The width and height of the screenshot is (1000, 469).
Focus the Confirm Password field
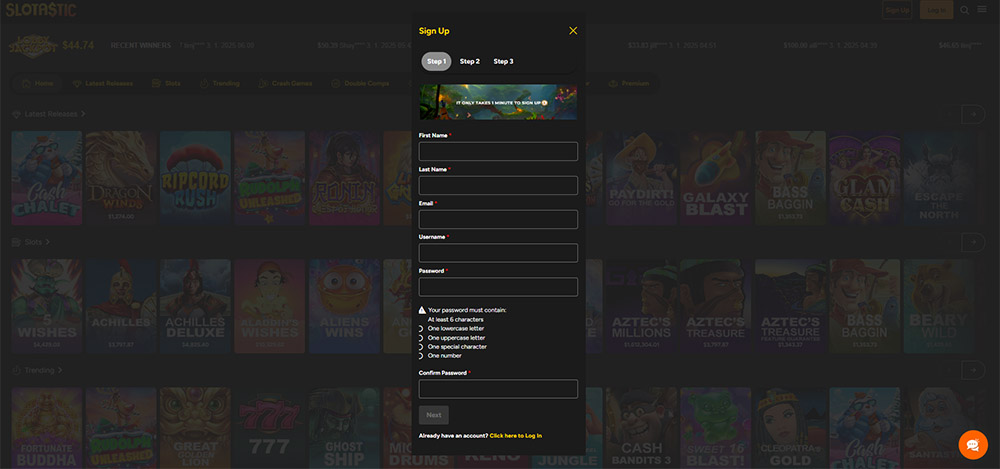point(498,389)
